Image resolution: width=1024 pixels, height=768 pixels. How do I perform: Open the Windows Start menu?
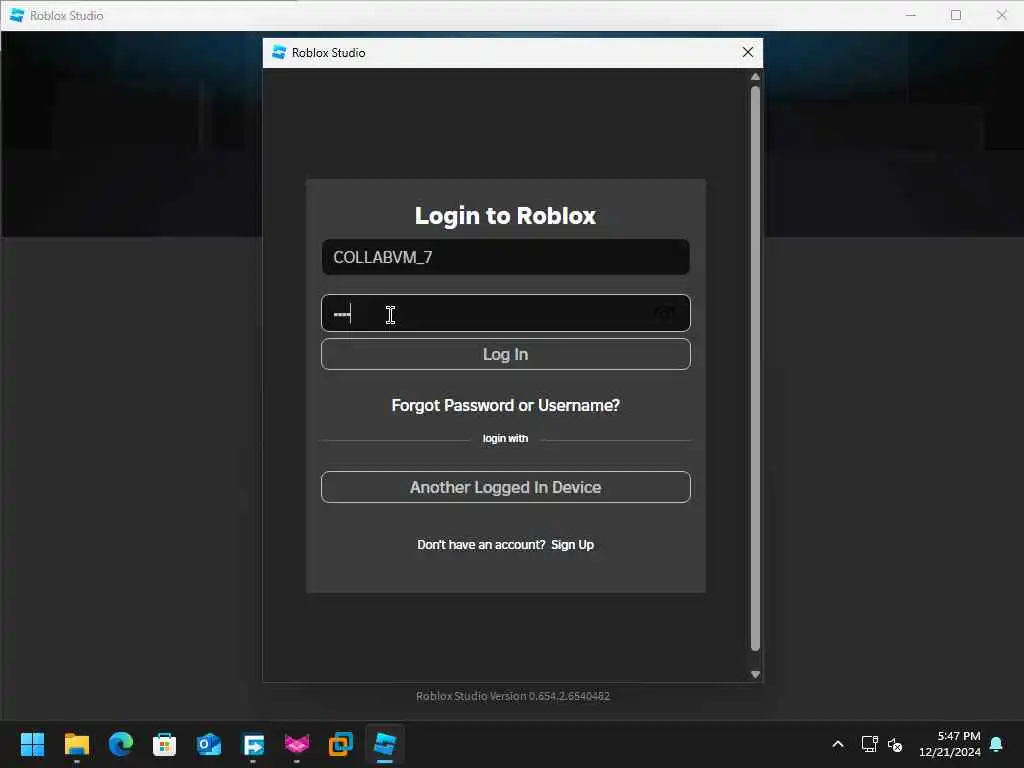32,744
